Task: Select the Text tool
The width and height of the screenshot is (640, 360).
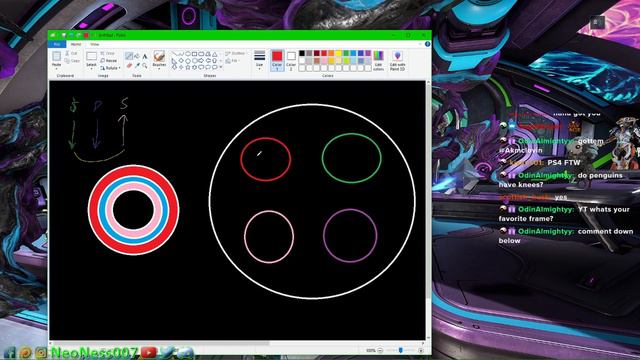Action: 145,56
